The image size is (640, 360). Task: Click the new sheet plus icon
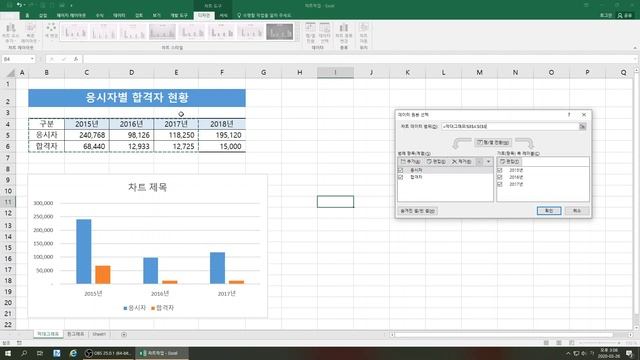pyautogui.click(x=124, y=334)
